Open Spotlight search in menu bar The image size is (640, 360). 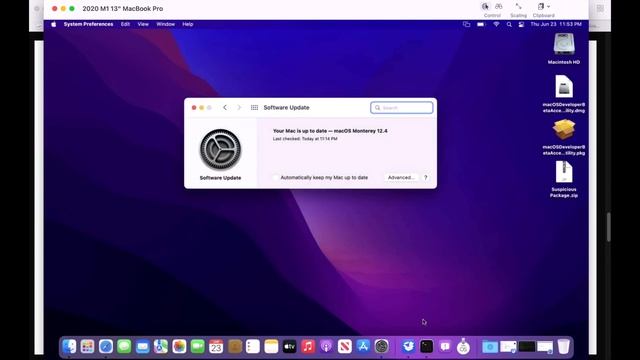(x=509, y=24)
